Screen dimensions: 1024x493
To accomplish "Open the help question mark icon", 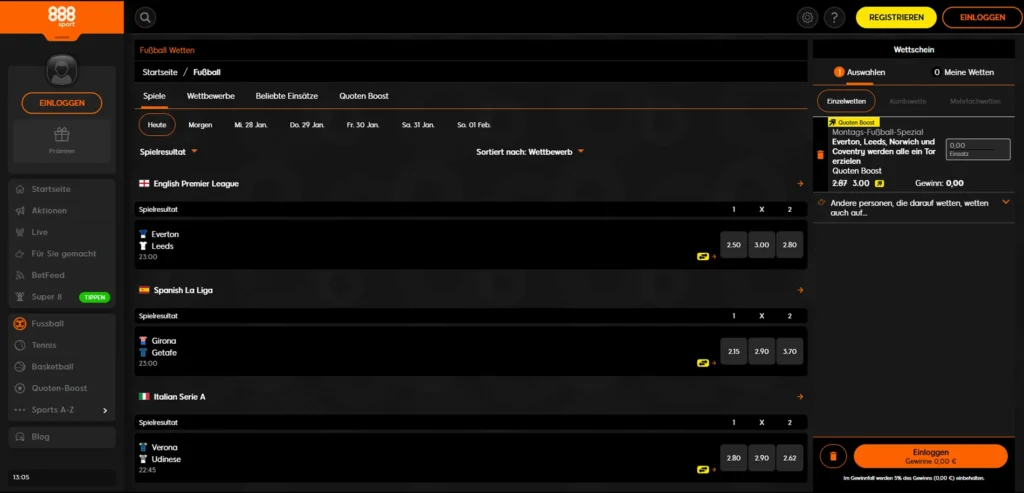I will click(x=834, y=18).
